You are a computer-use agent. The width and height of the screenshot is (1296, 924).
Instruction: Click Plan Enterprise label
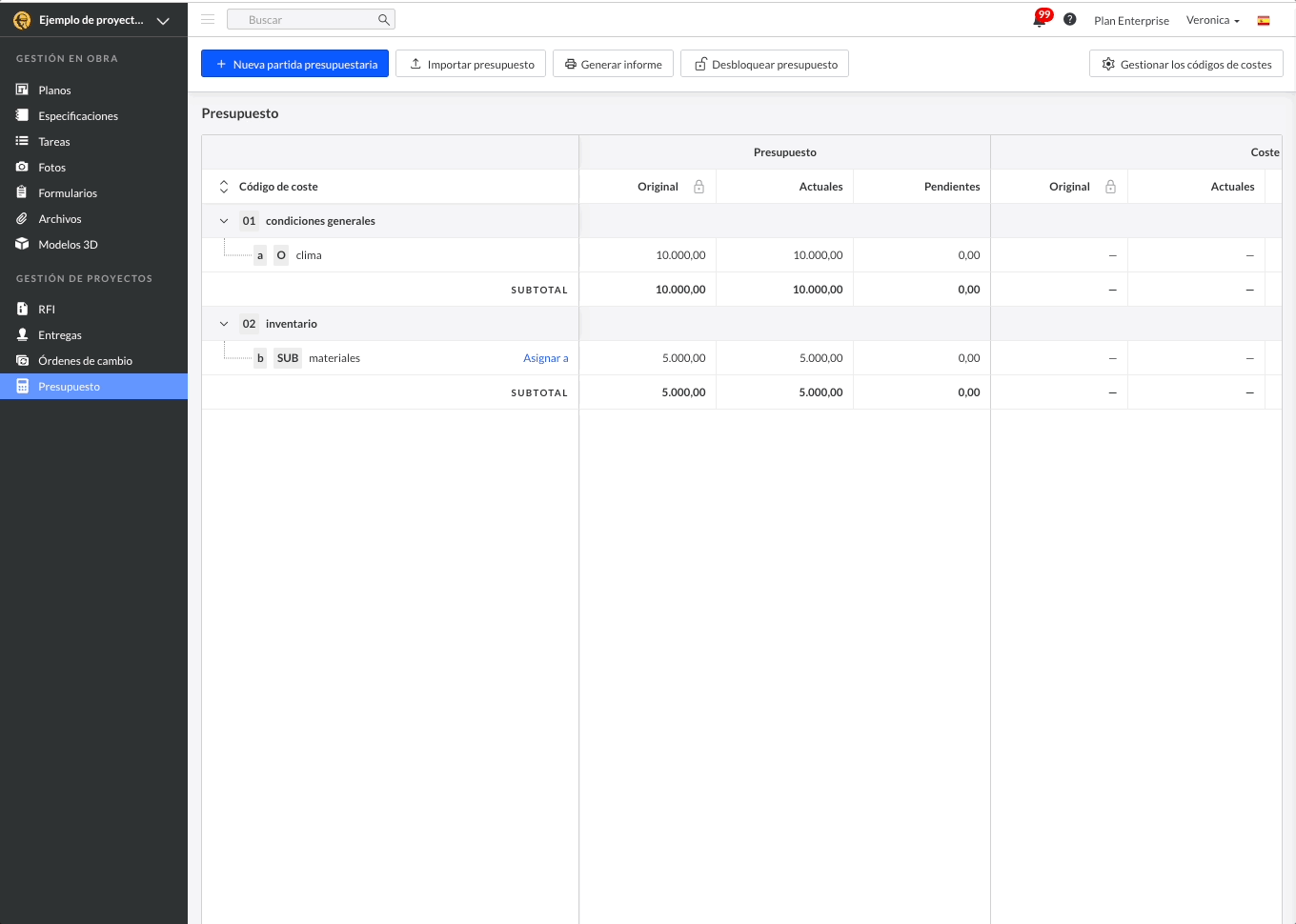point(1131,20)
